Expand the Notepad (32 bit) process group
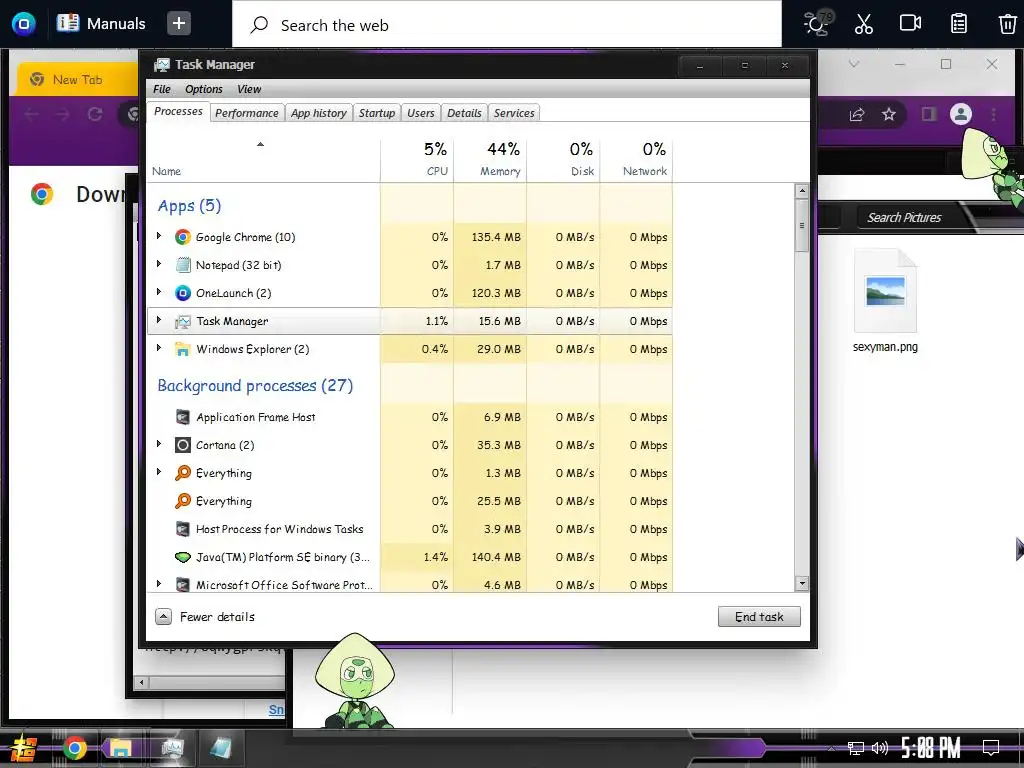The height and width of the screenshot is (768, 1024). pyautogui.click(x=159, y=264)
